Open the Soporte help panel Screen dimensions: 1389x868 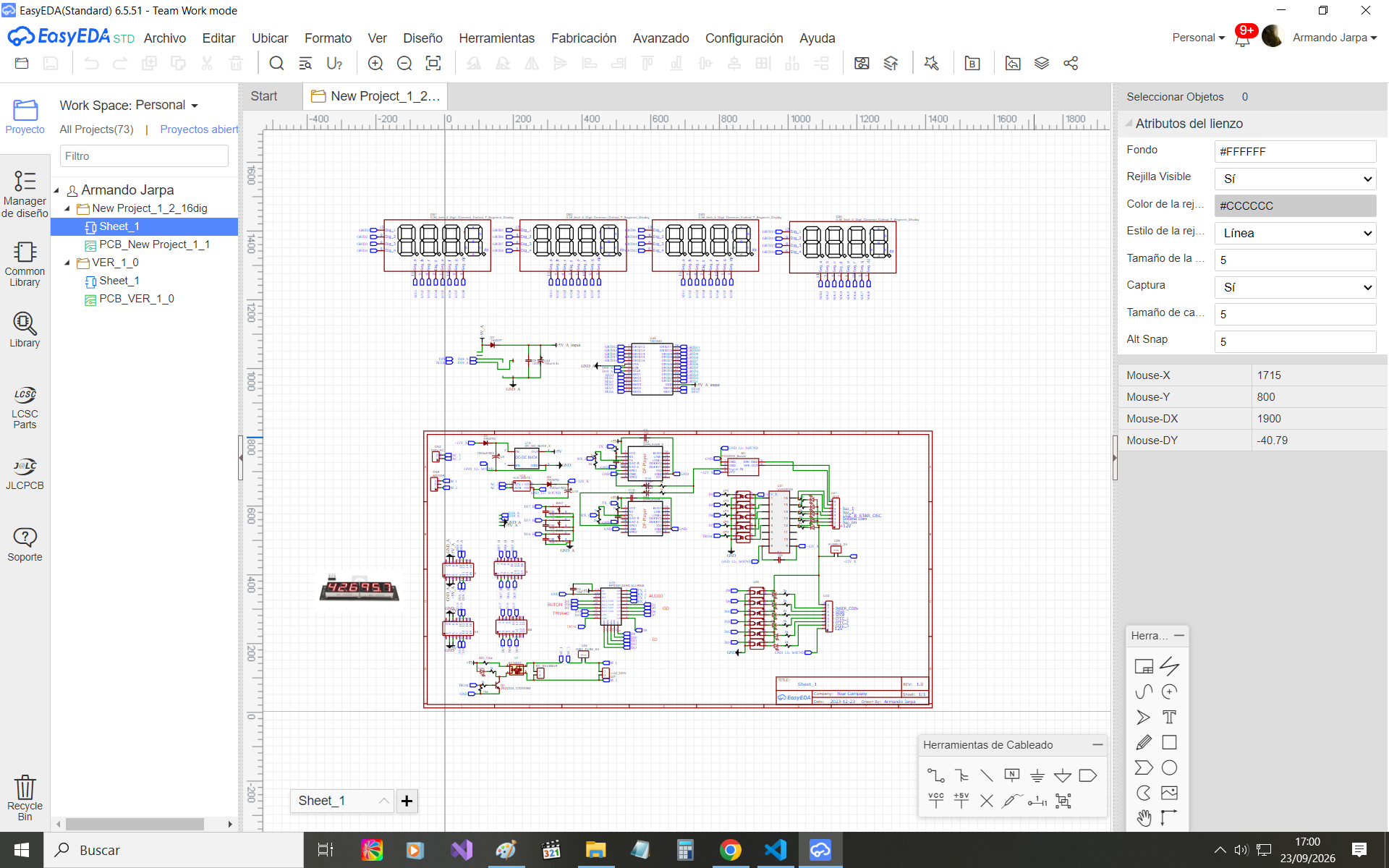(25, 545)
